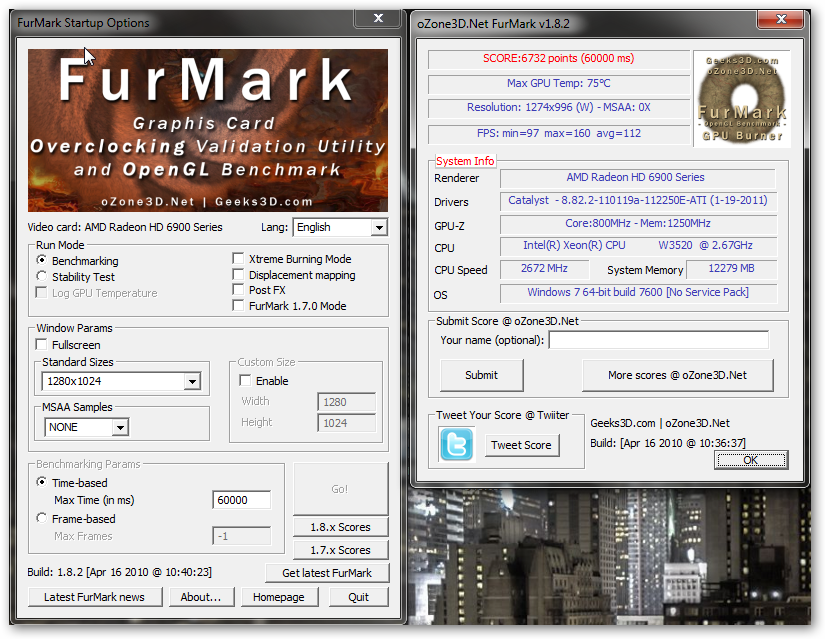The height and width of the screenshot is (639, 825).
Task: Click the Max Time 60000 field
Action: tap(242, 500)
